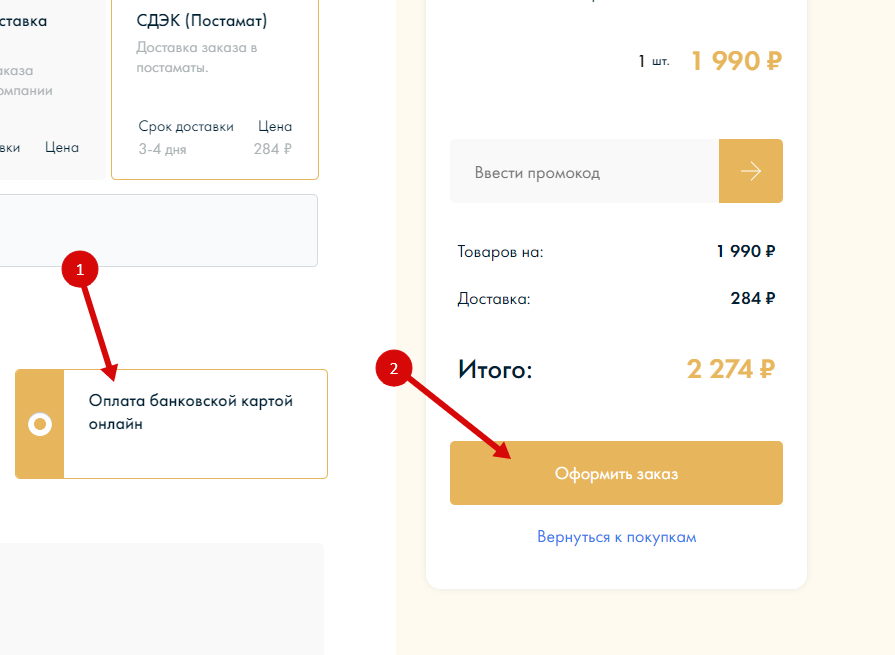Image resolution: width=895 pixels, height=655 pixels.
Task: Click the Оформить заказ button
Action: coord(616,473)
